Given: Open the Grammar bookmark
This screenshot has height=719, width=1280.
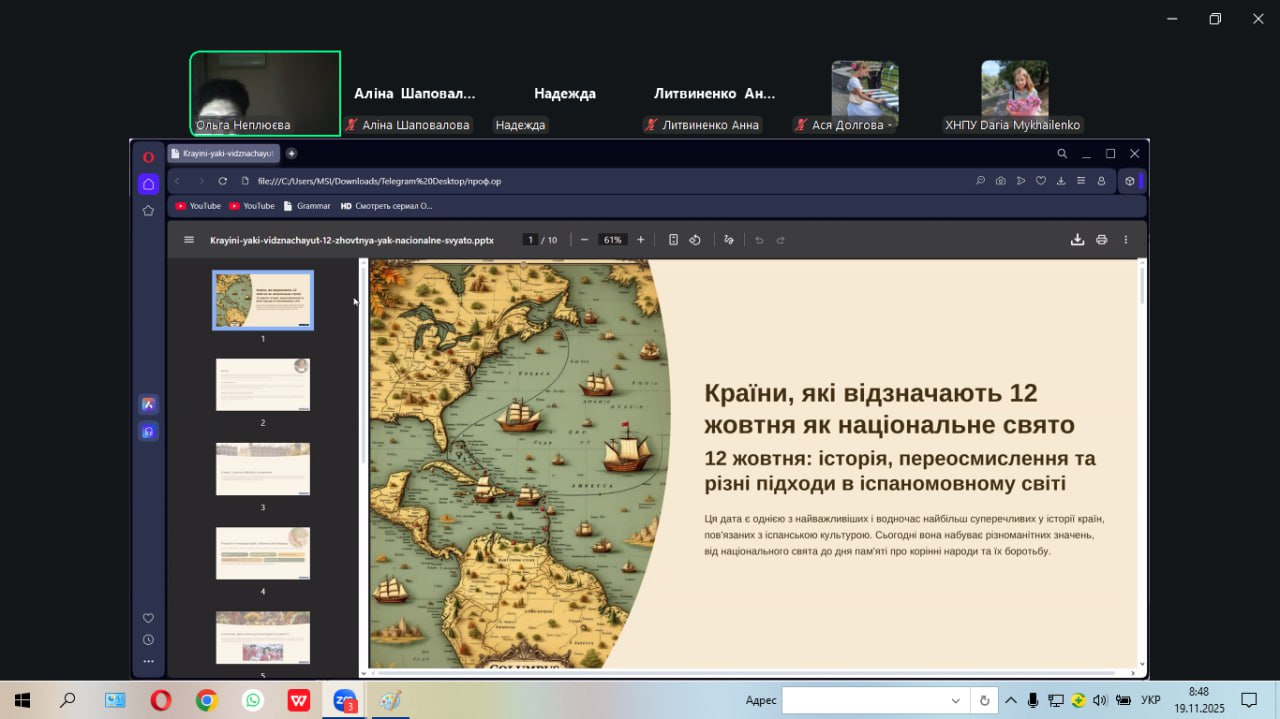Looking at the screenshot, I should [x=307, y=206].
